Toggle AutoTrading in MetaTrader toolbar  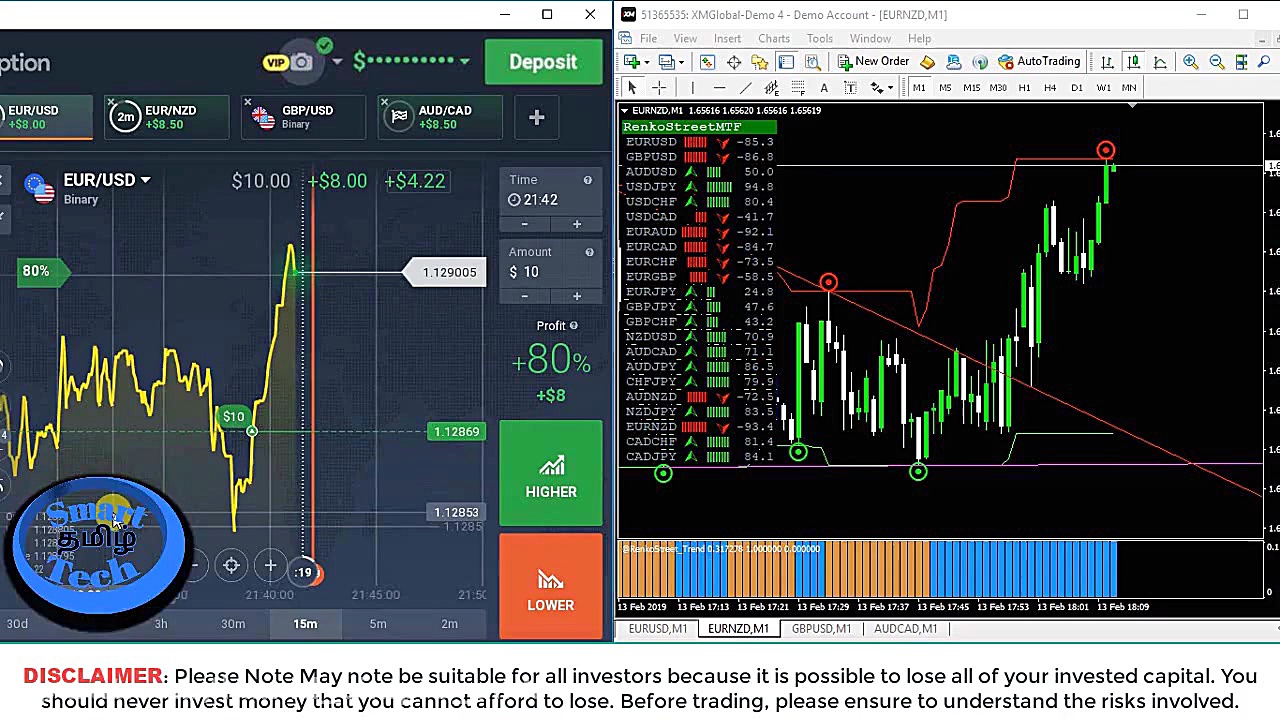point(1039,62)
